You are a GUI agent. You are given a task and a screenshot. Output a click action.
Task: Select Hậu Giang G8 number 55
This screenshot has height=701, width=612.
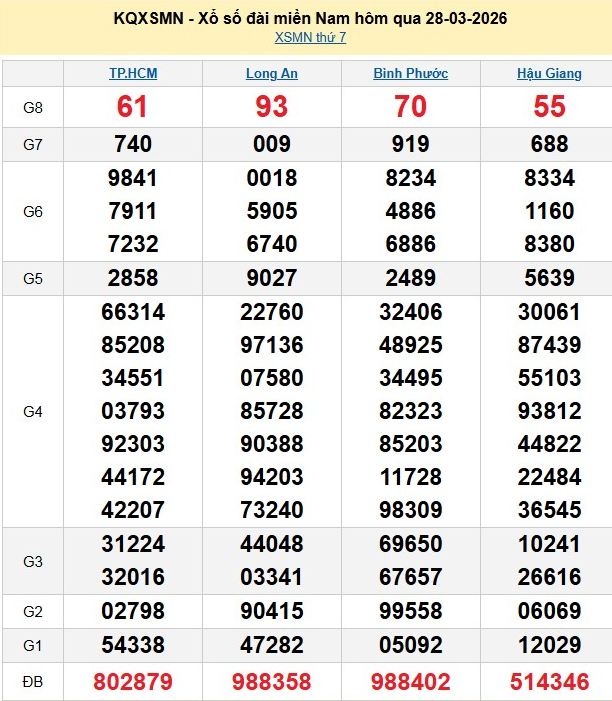[549, 107]
